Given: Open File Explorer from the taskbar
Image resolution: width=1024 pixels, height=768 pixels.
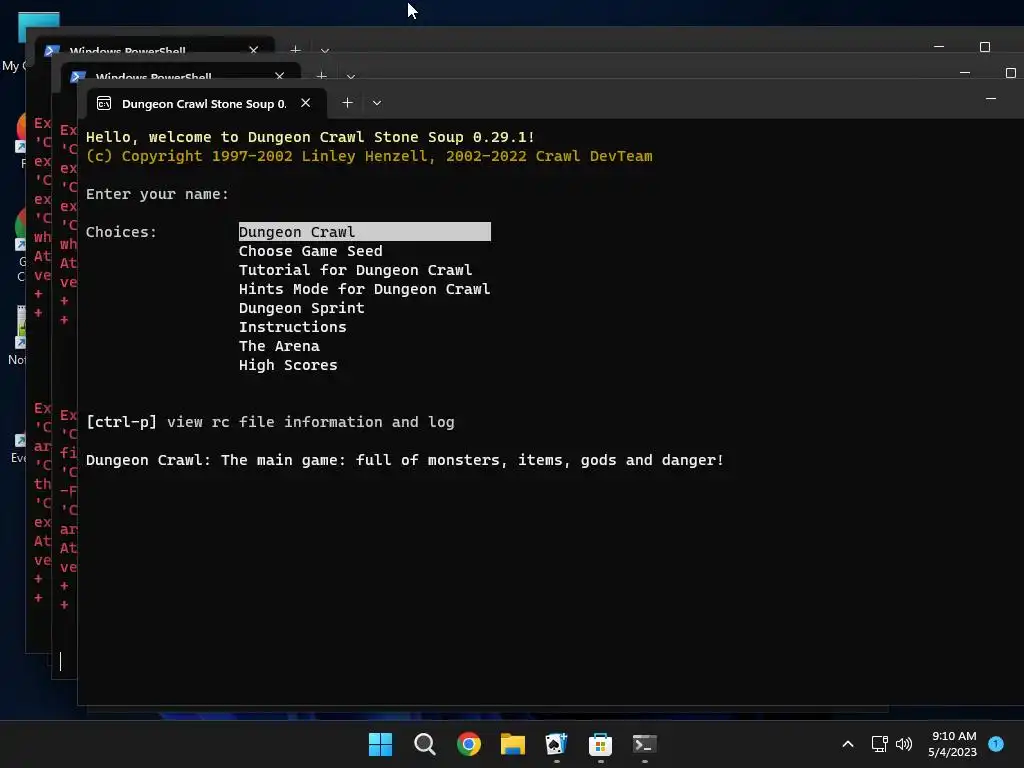Looking at the screenshot, I should (513, 744).
